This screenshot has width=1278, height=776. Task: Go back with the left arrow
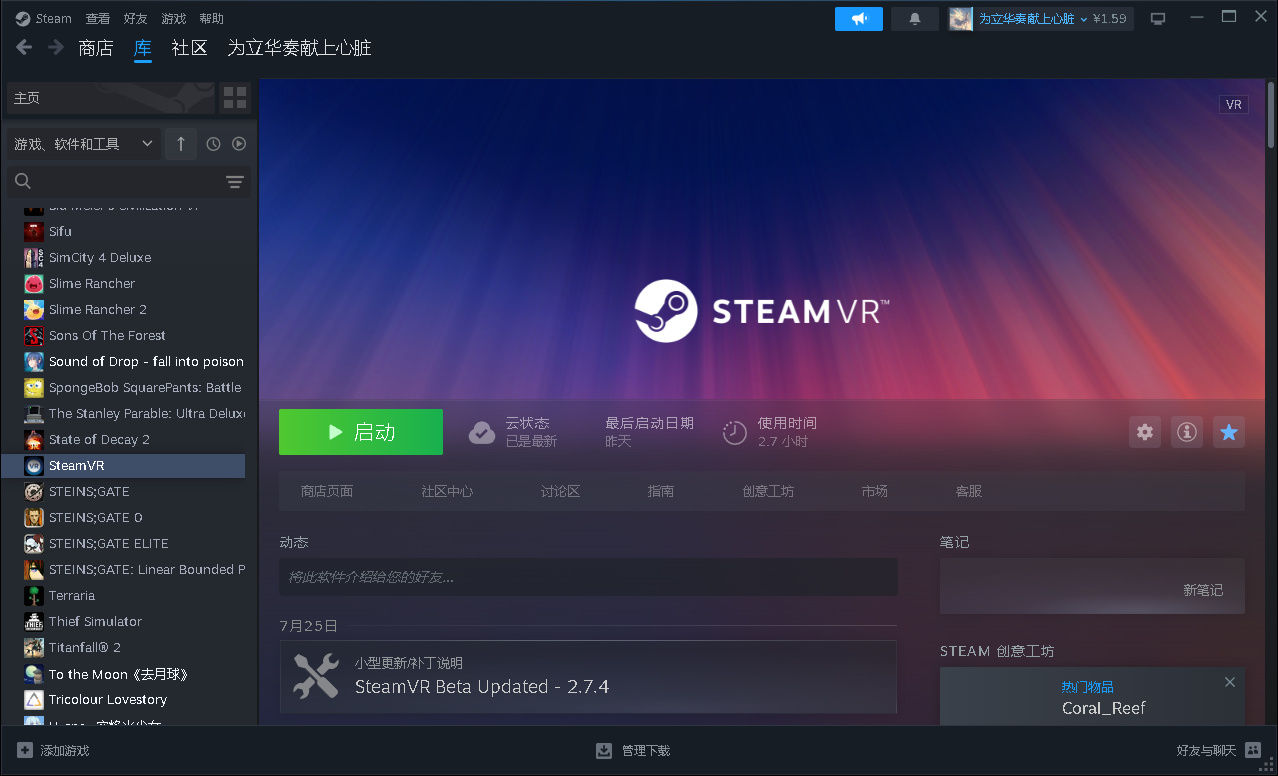click(x=25, y=47)
